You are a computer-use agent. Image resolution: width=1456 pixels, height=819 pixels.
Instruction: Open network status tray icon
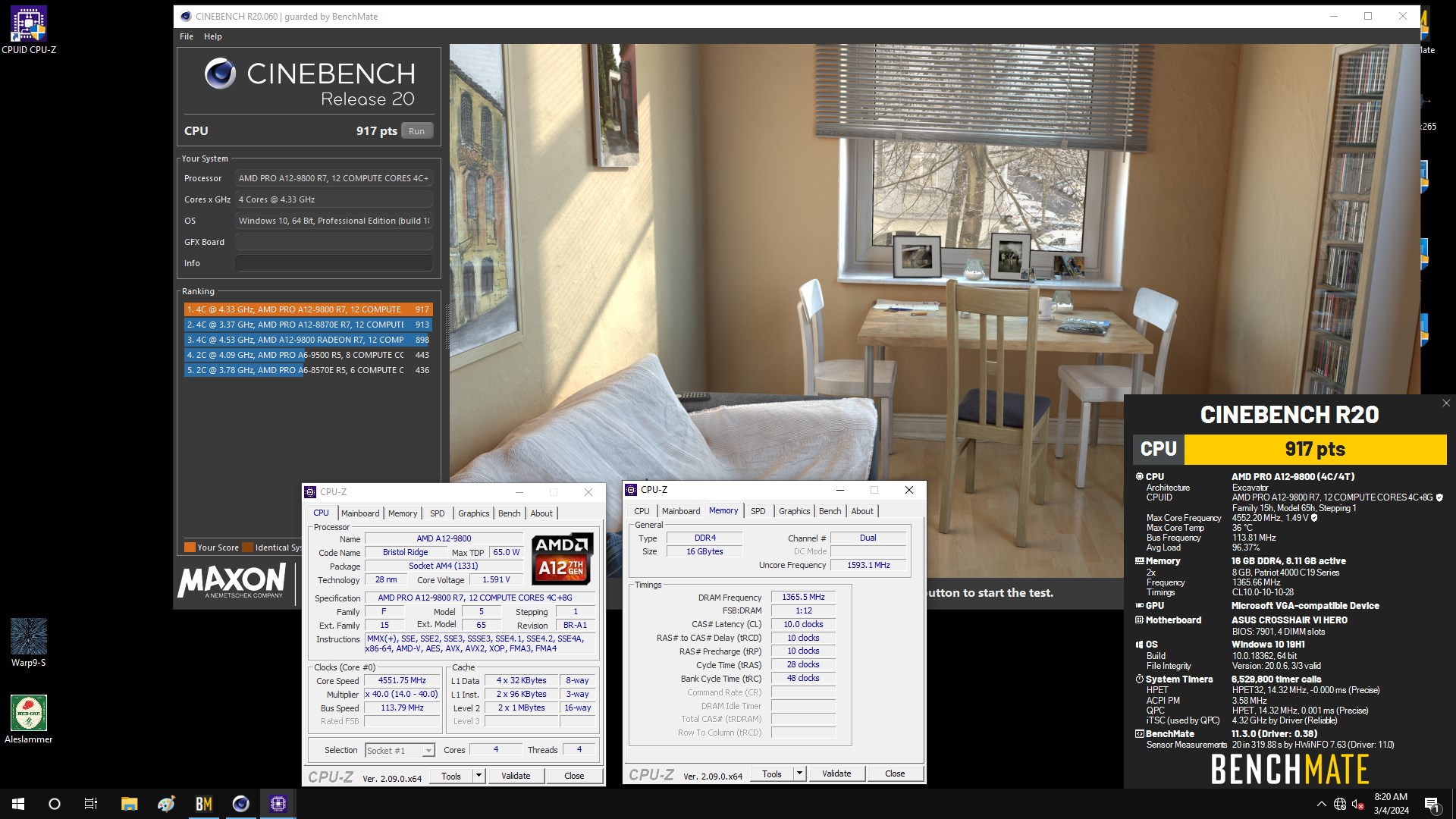pos(1340,804)
